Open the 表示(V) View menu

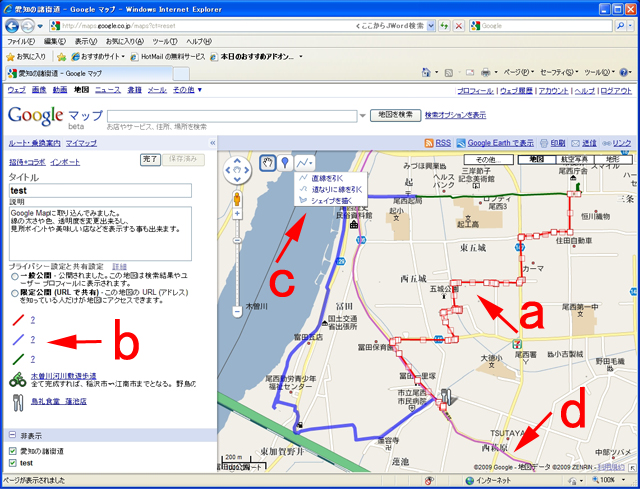coord(86,41)
